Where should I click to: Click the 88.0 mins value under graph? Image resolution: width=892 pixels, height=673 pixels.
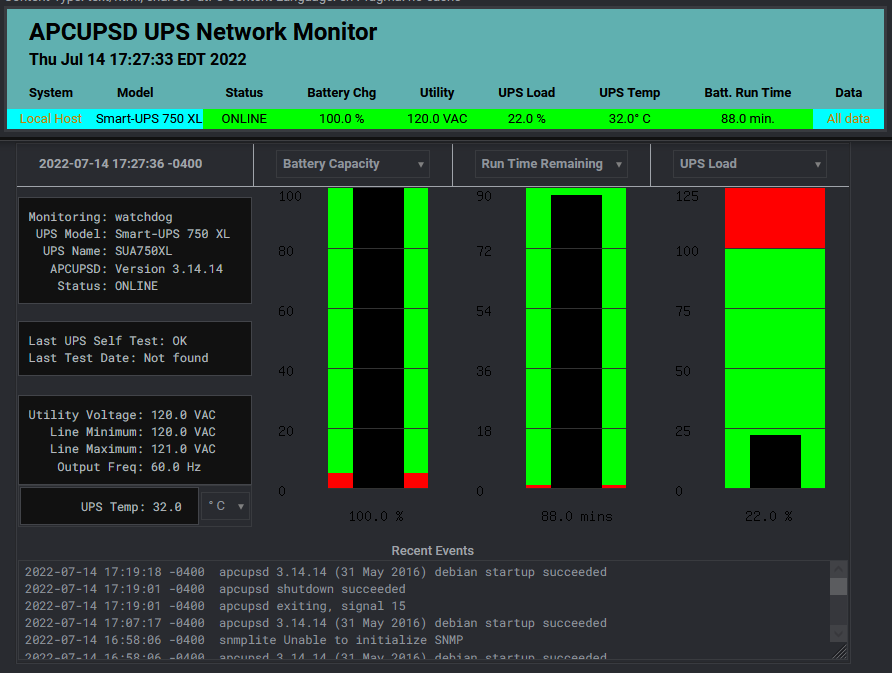576,516
